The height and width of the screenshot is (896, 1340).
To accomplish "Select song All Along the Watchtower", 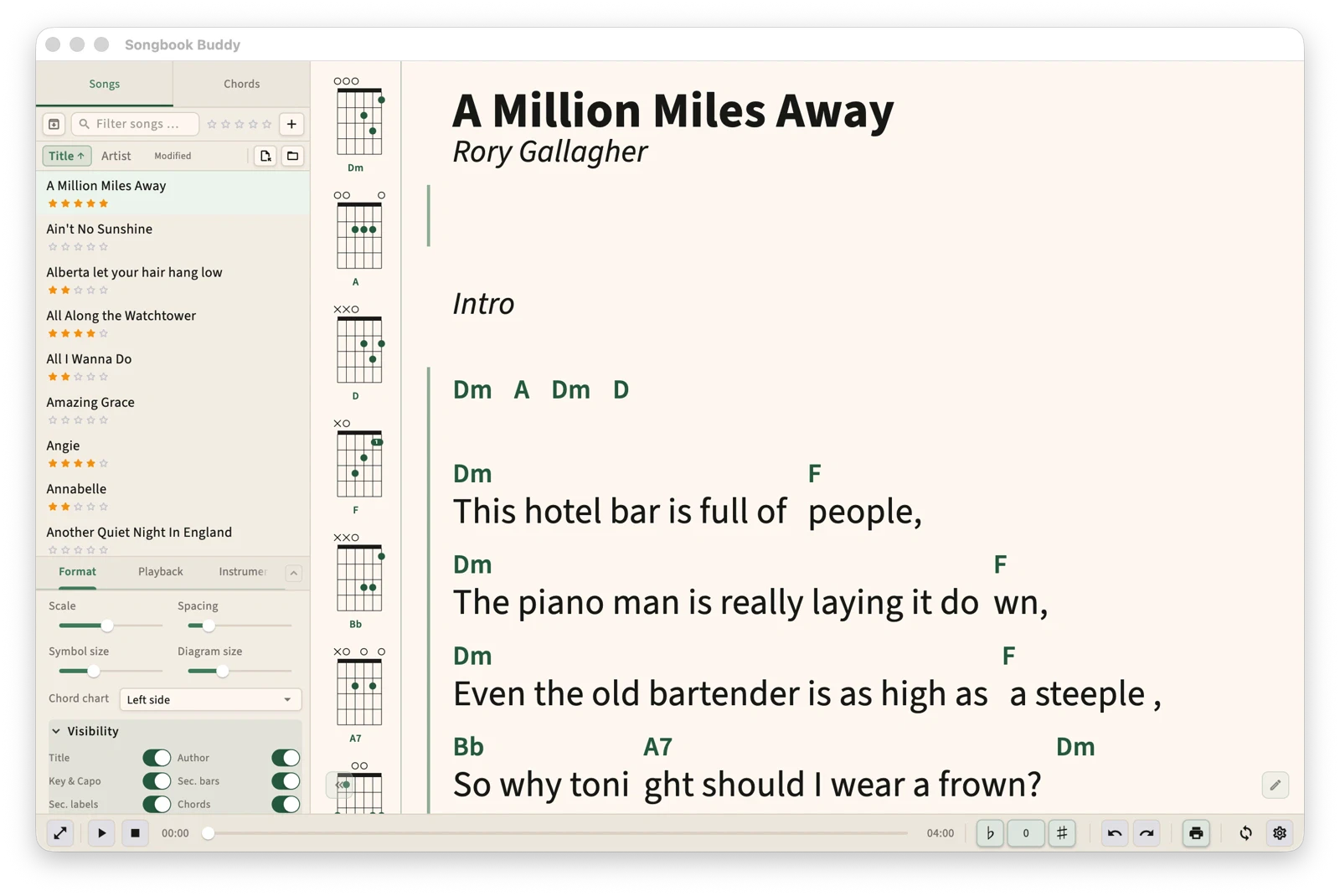I will (173, 323).
